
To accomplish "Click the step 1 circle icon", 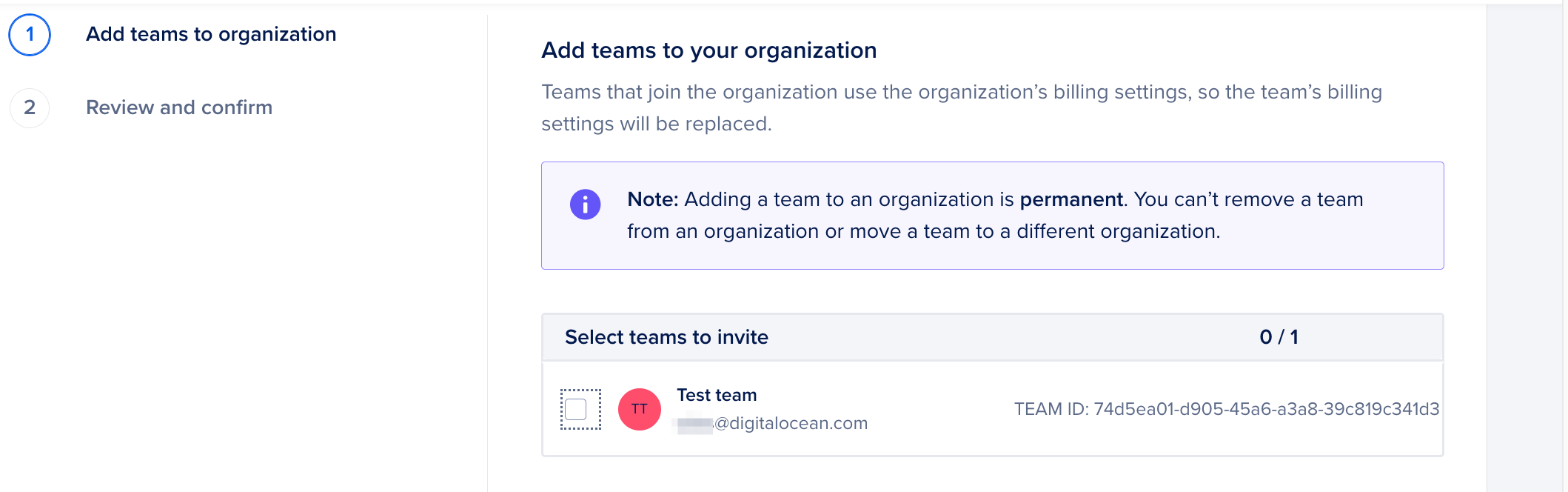I will coord(30,35).
